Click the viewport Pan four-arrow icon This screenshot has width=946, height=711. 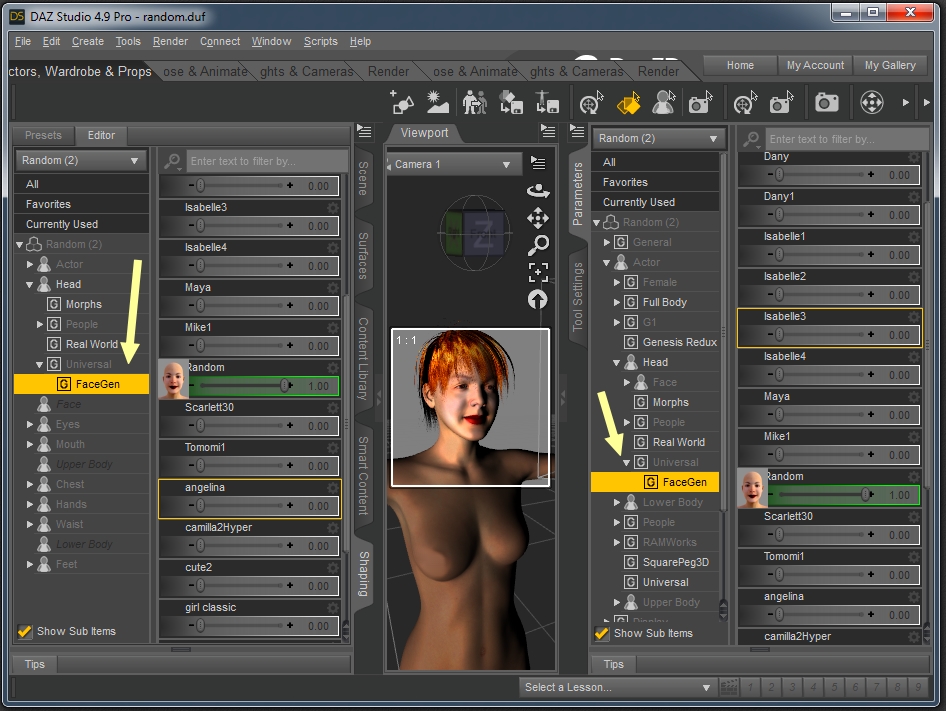538,218
